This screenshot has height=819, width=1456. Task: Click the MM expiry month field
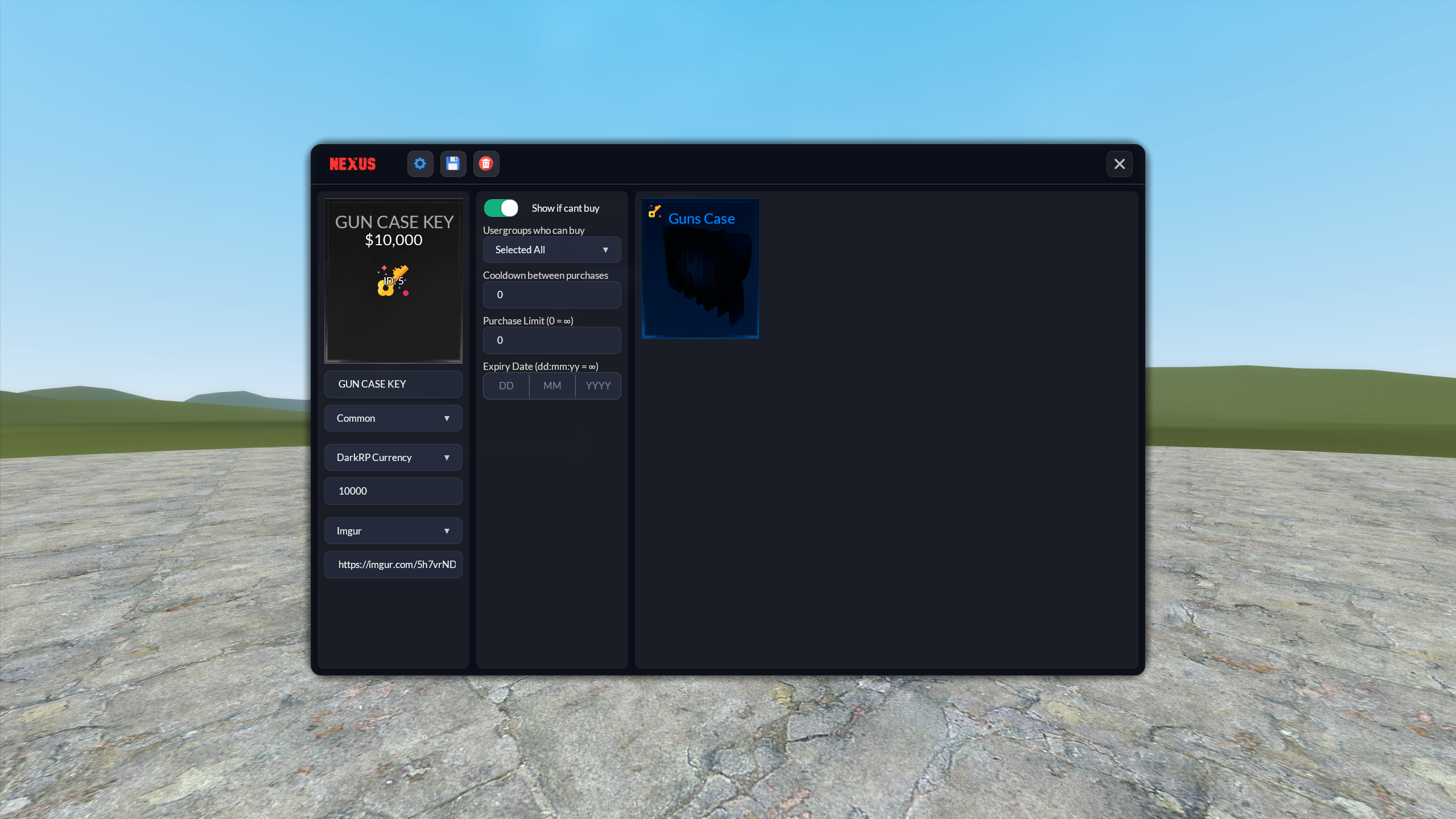coord(552,386)
